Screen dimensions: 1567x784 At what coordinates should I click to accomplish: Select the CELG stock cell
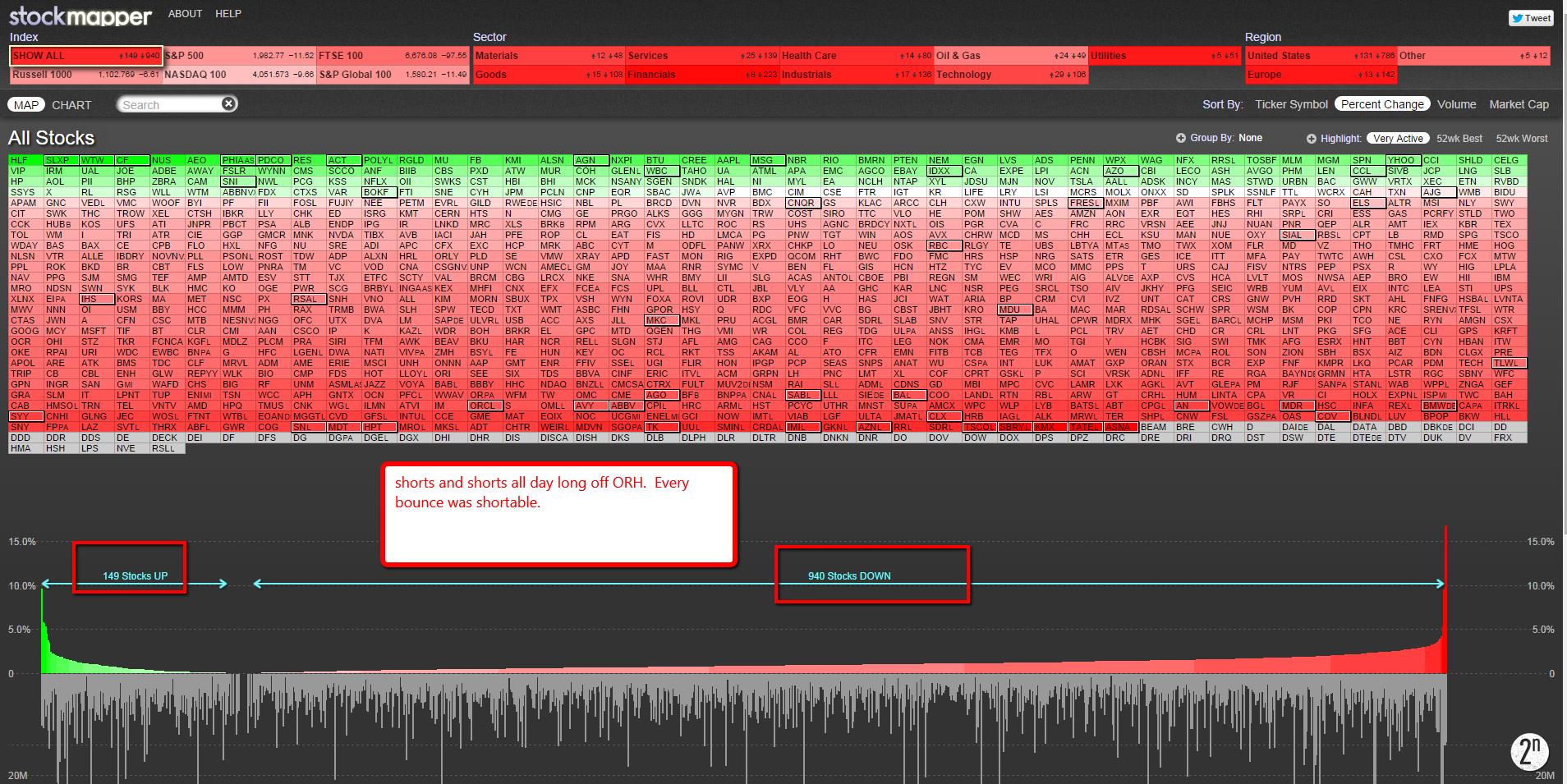[1509, 161]
